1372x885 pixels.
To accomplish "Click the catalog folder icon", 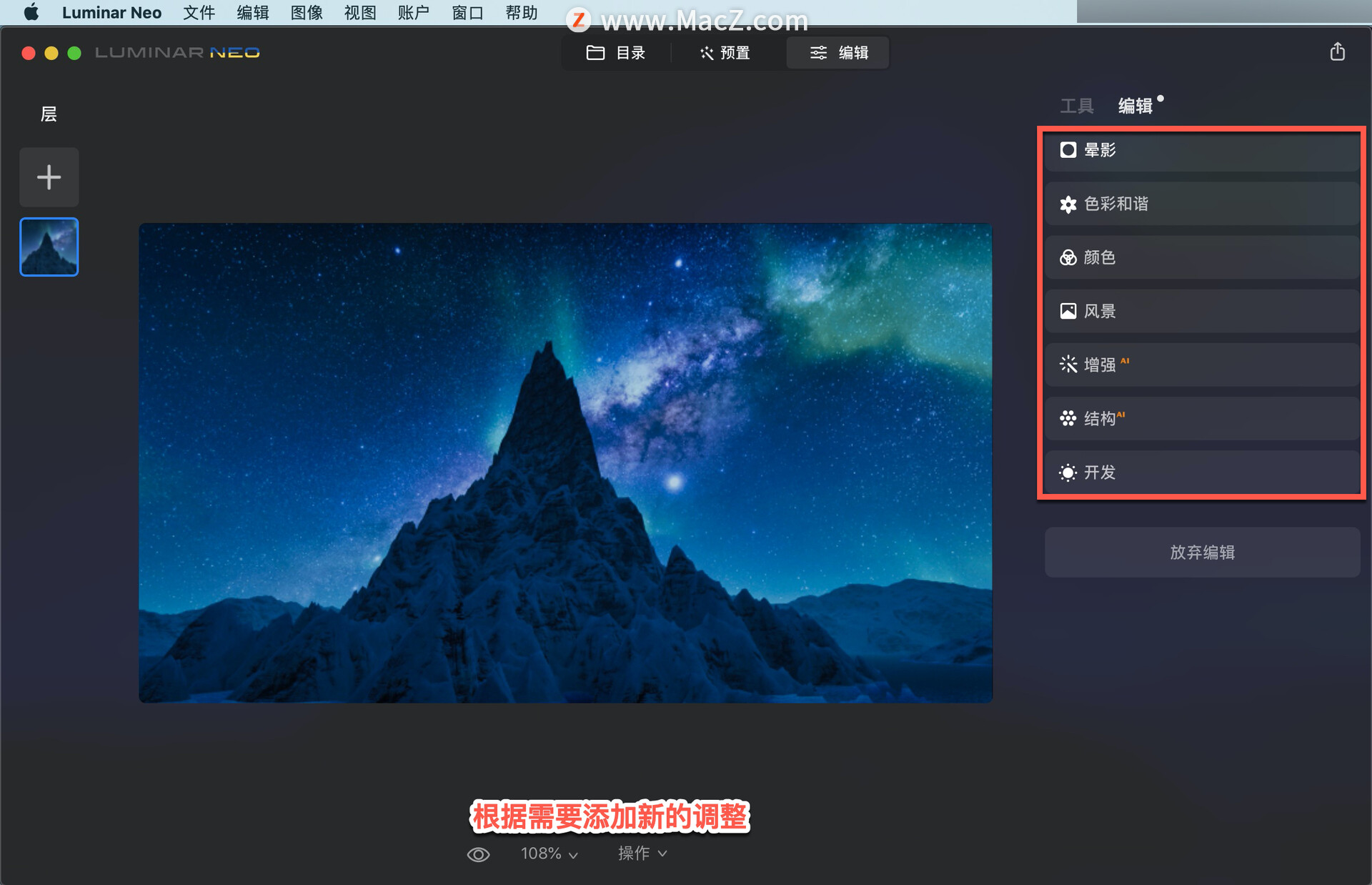I will (595, 53).
